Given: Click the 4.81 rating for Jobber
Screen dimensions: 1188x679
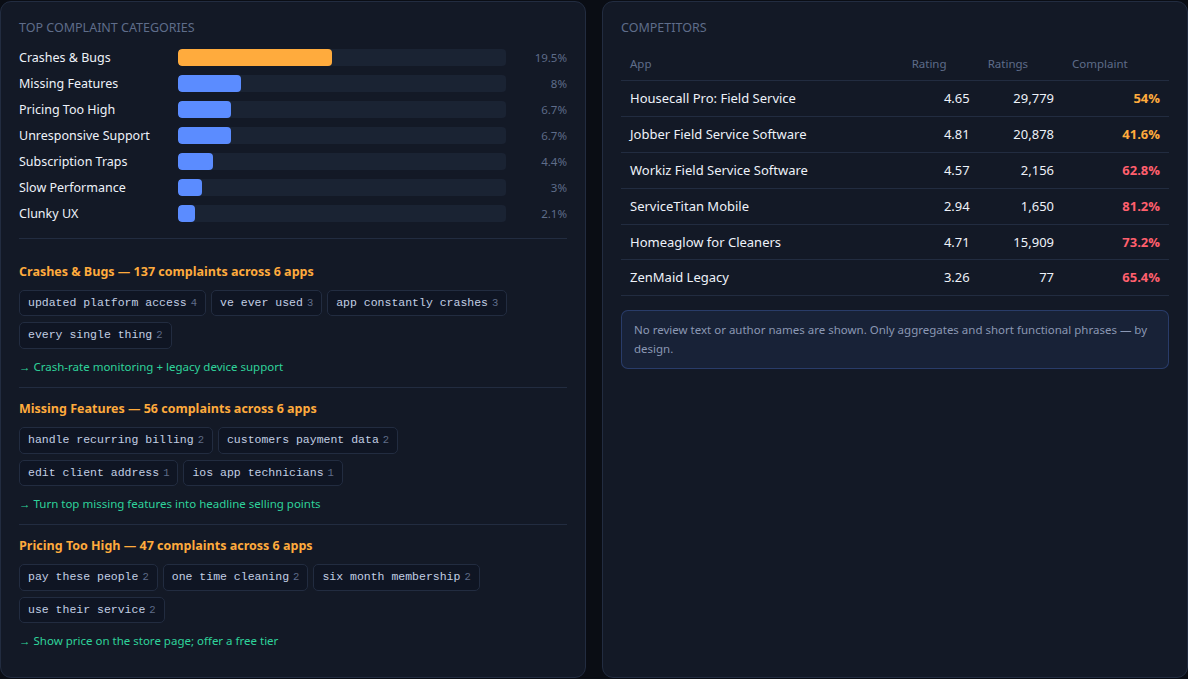Looking at the screenshot, I should pos(956,135).
